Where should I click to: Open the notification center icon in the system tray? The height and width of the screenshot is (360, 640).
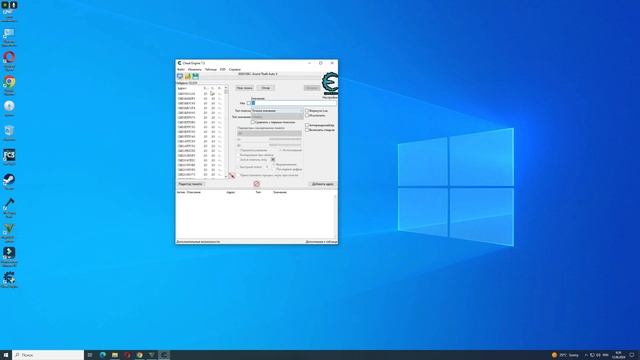[x=632, y=355]
